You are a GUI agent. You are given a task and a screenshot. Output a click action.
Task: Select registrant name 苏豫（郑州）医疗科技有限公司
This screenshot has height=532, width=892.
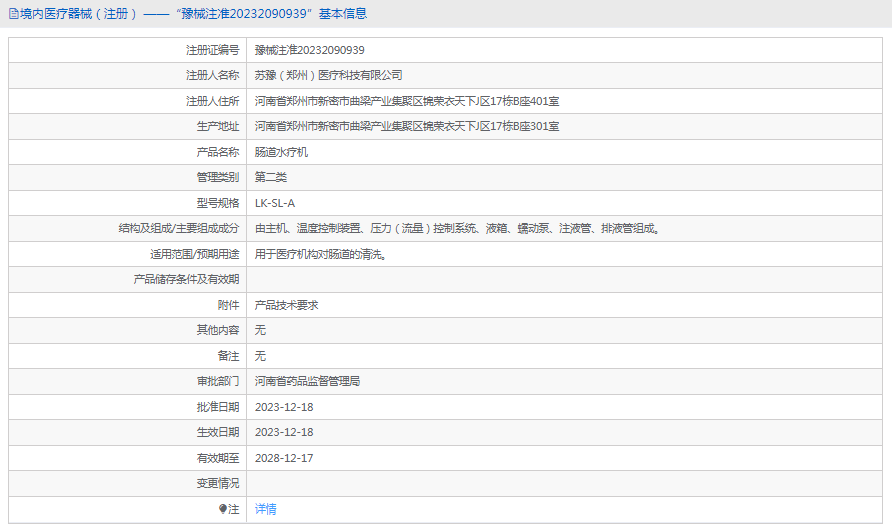[329, 75]
